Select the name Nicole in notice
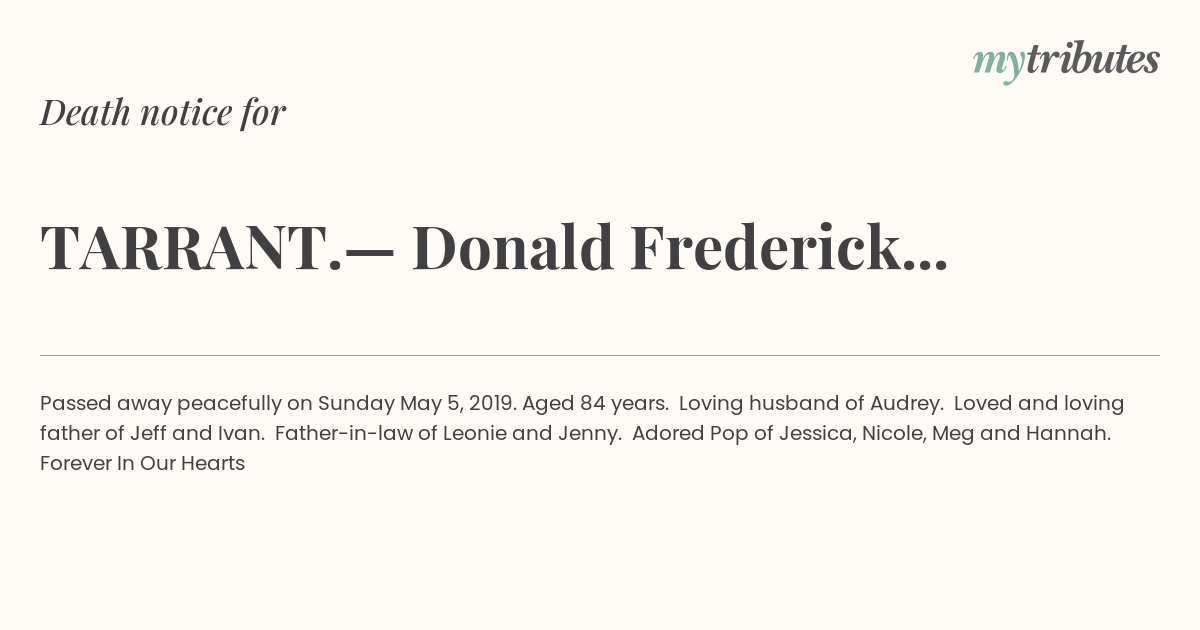 pos(892,434)
